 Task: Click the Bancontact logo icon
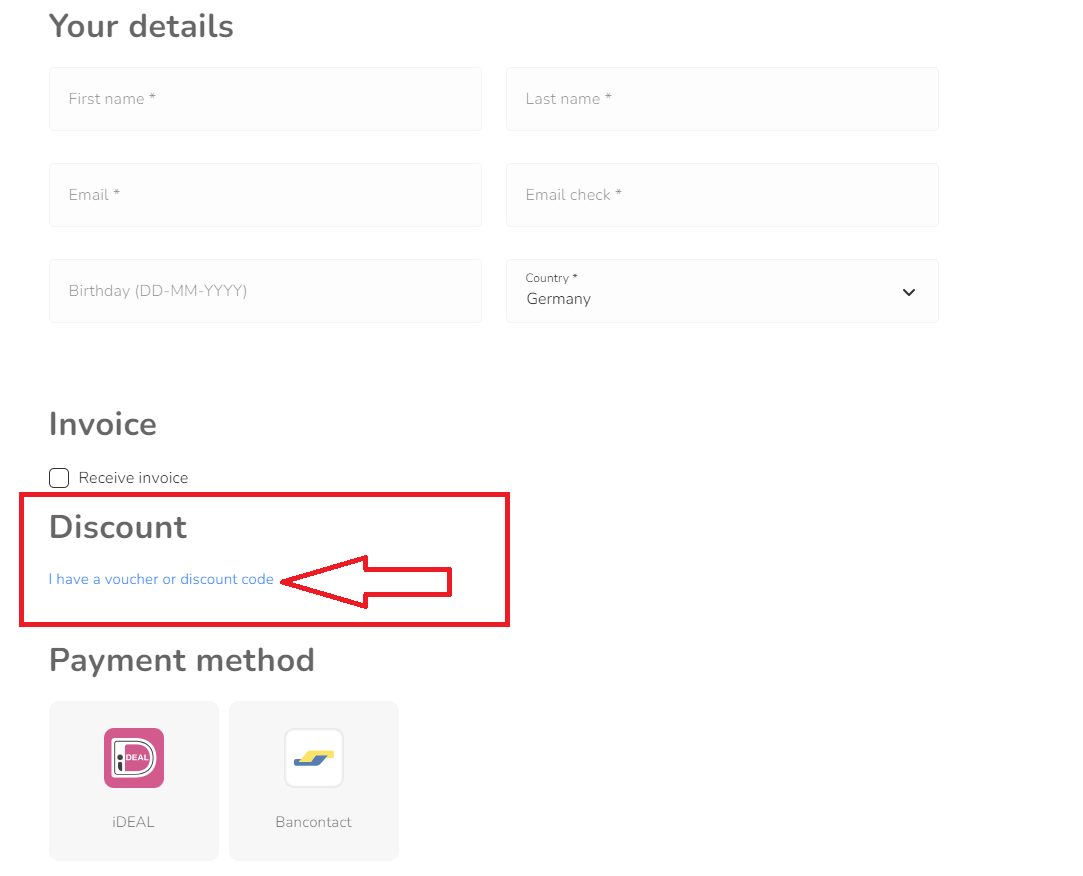click(313, 758)
